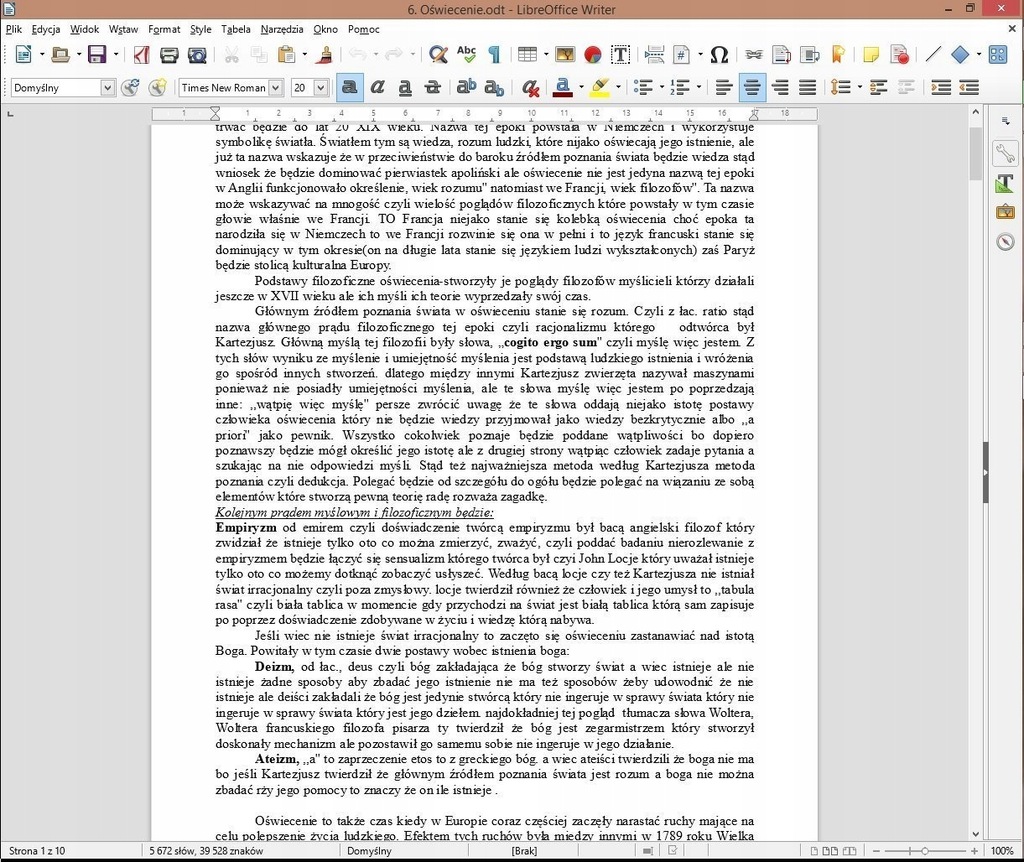Show Draw Functions toolbar
Screen dimensions: 1024x862
tap(997, 54)
